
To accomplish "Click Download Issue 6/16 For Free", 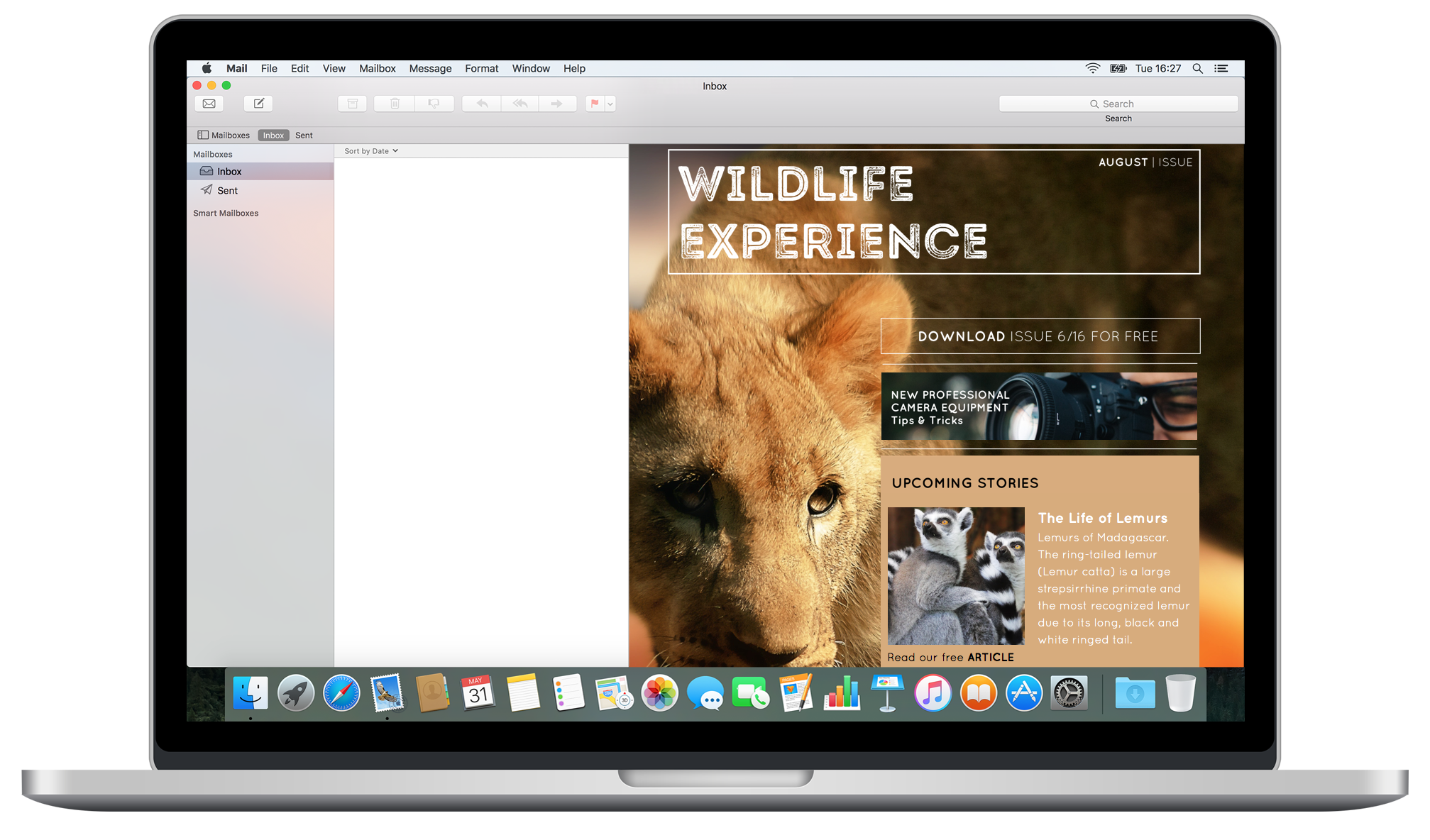I will 1040,336.
